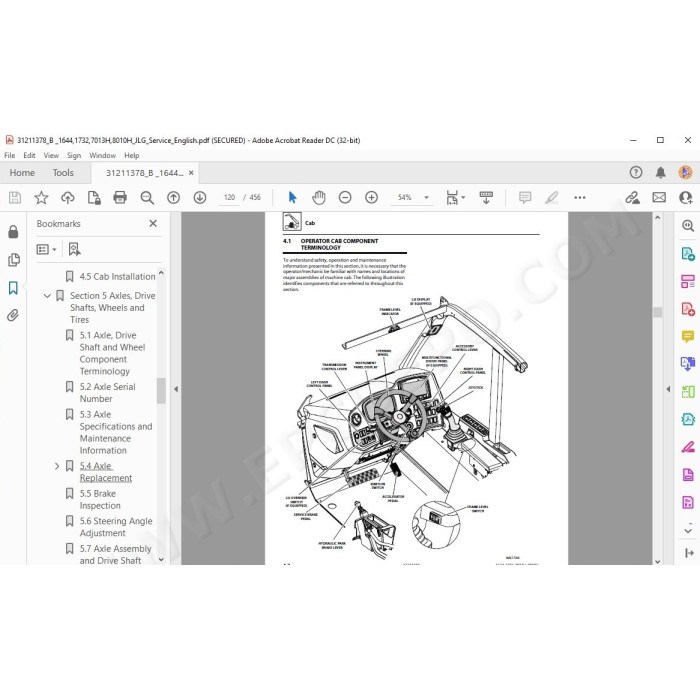This screenshot has width=700, height=700.
Task: Click the page number field showing 120
Action: coord(229,197)
